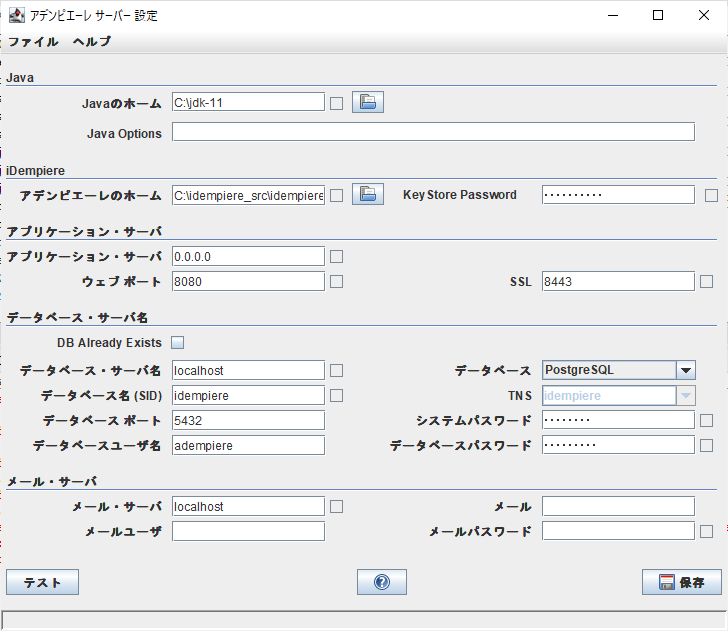Click the アプリケーション・サーバ 0.0.0.0 field
The height and width of the screenshot is (631, 728).
248,256
